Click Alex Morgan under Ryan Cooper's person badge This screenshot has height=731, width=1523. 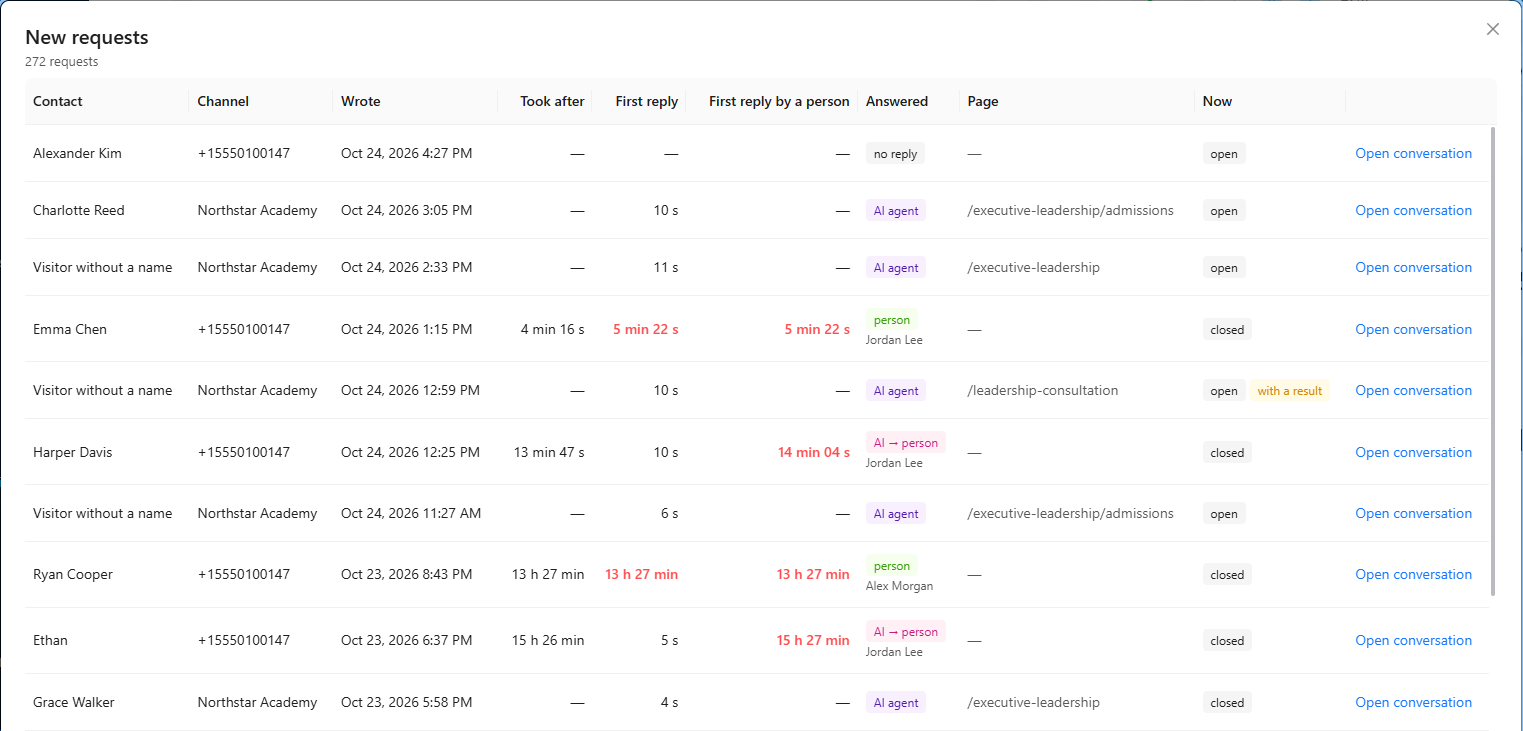pyautogui.click(x=899, y=586)
